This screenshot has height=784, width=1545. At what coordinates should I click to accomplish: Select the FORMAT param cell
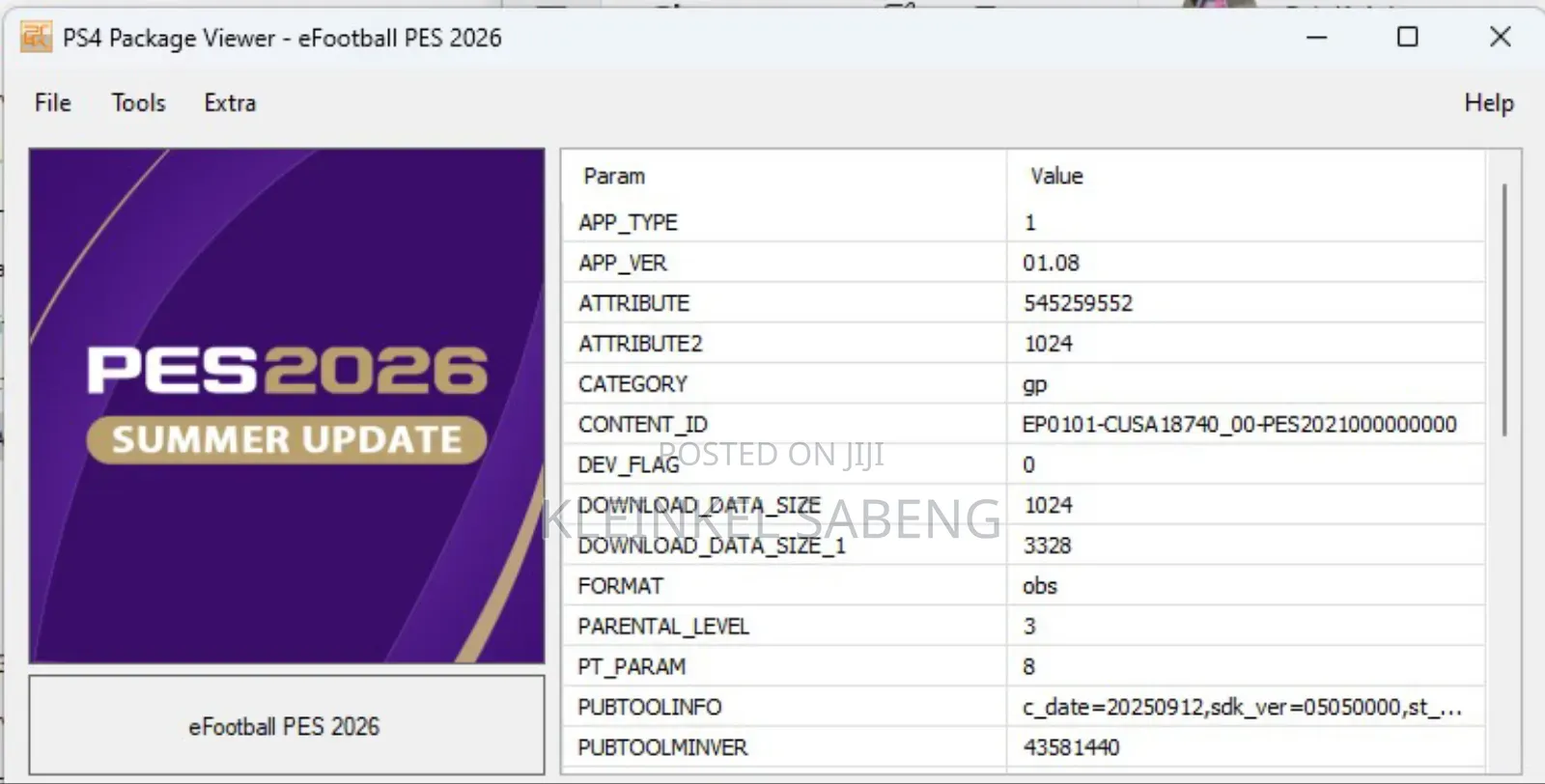tap(784, 586)
